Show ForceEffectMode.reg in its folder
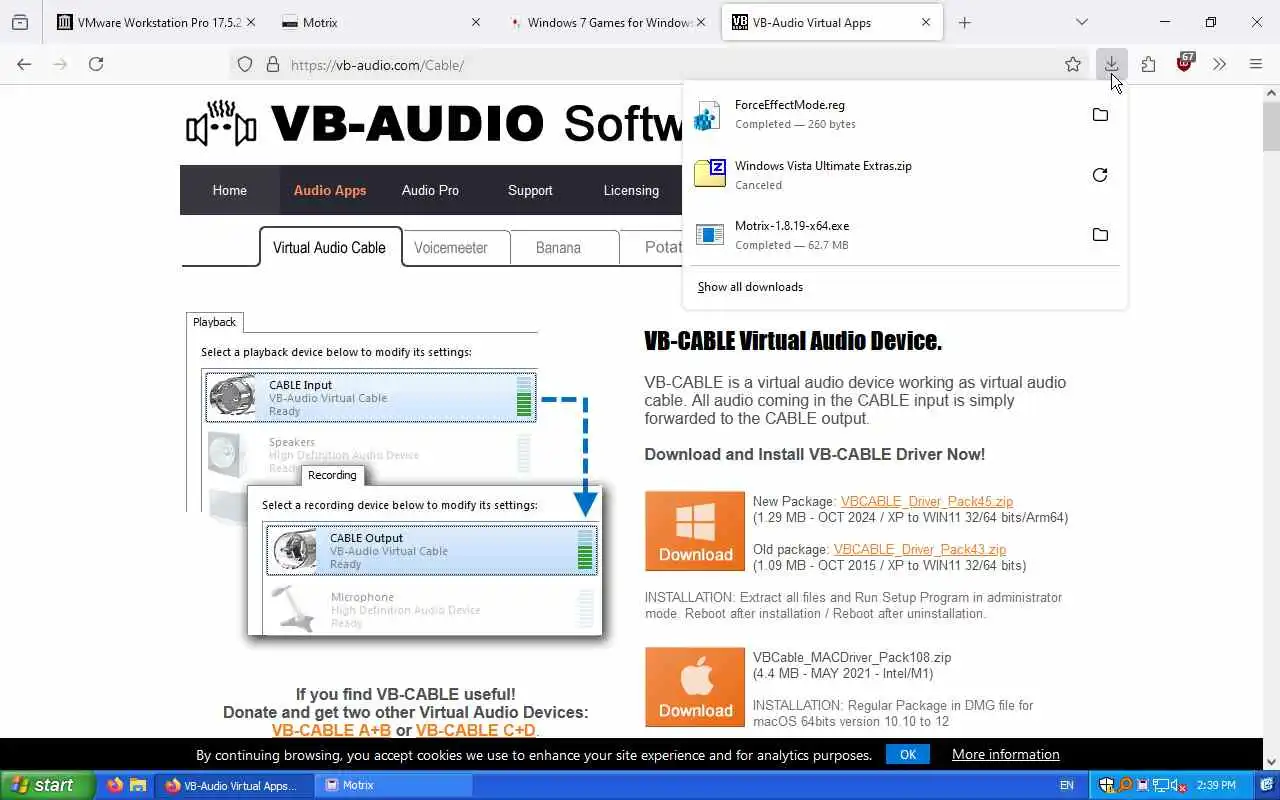Viewport: 1280px width, 800px height. pyautogui.click(x=1100, y=115)
